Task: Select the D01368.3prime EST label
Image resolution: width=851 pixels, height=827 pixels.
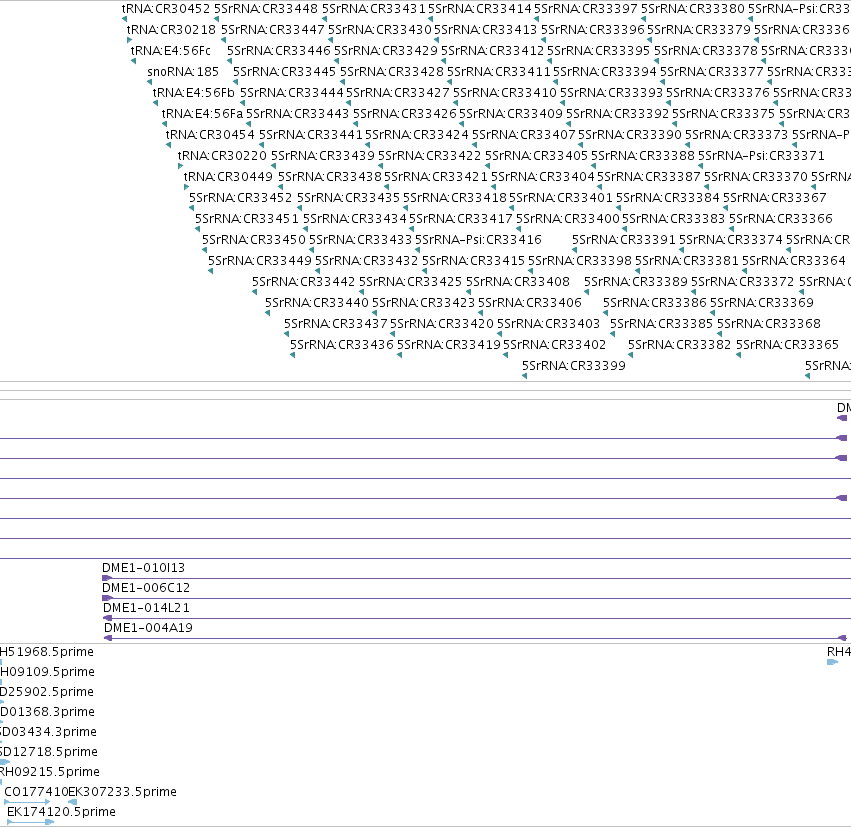Action: pyautogui.click(x=47, y=711)
